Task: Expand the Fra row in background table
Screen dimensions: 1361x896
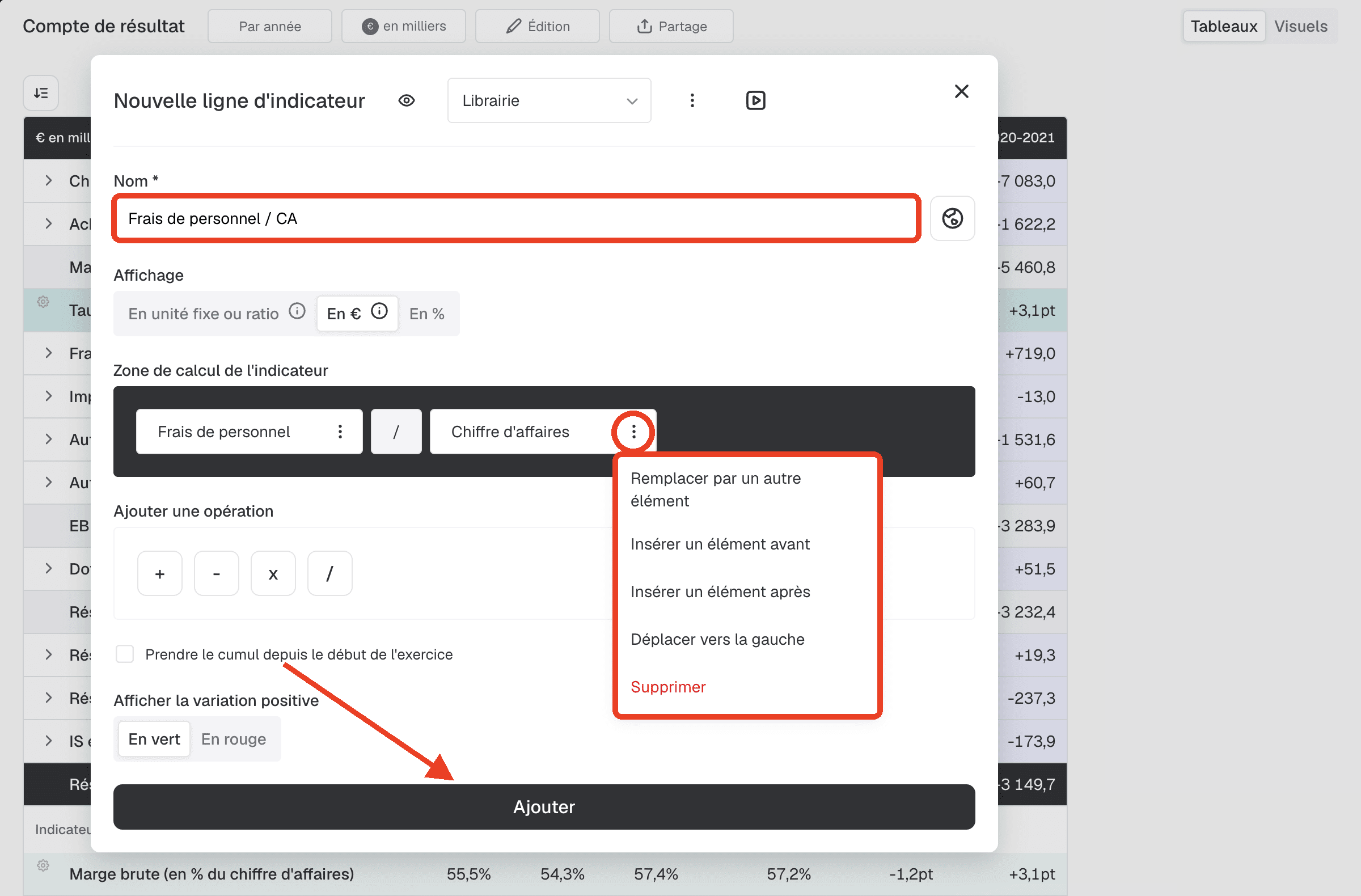Action: (49, 353)
